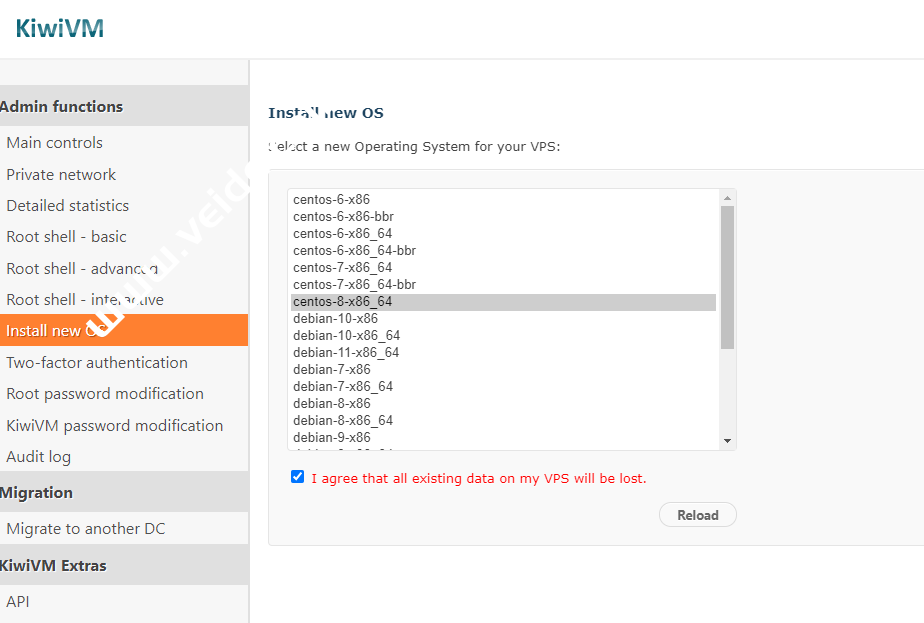Select debian-7-x86 option

[x=503, y=370]
